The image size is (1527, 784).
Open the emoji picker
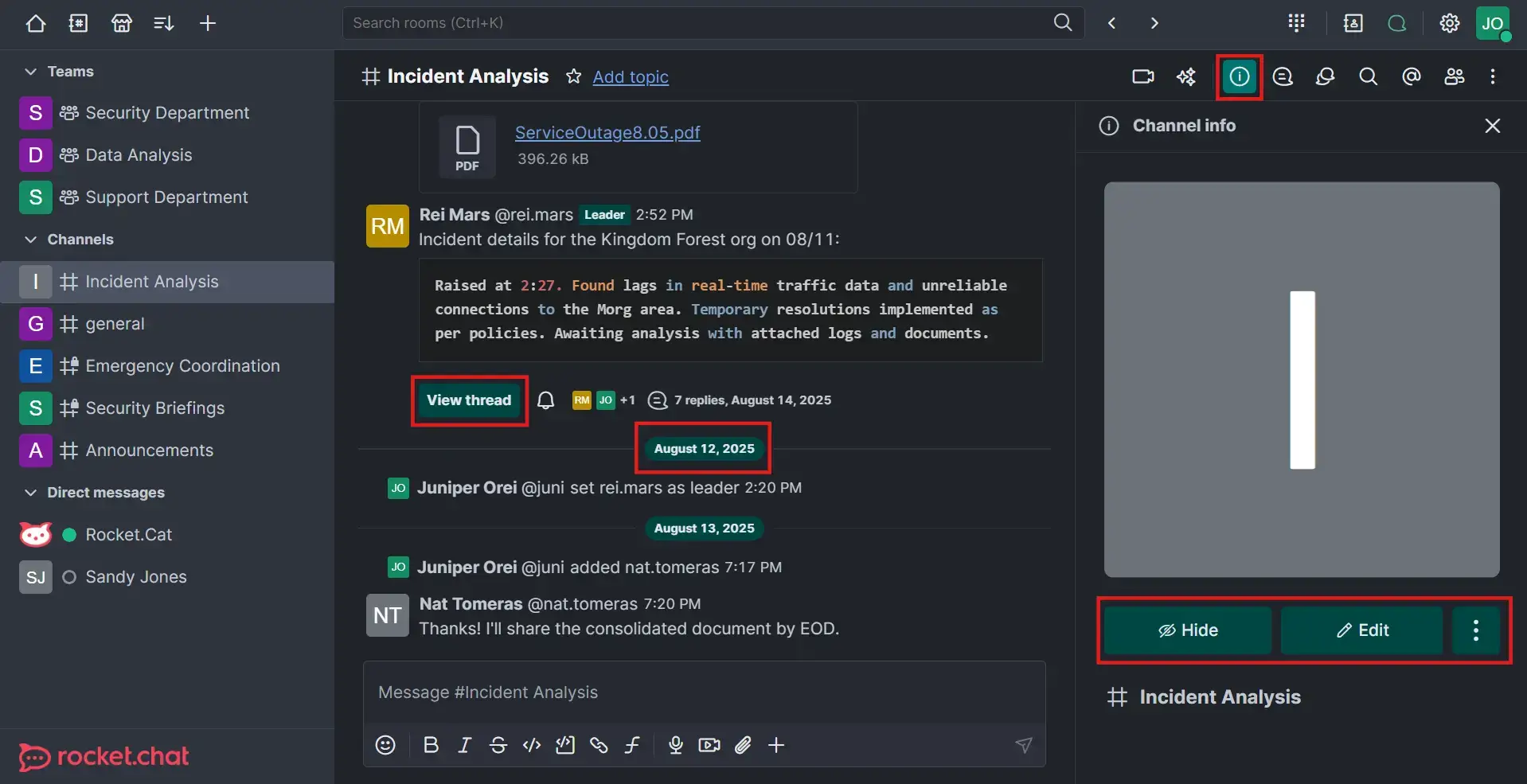click(x=385, y=745)
